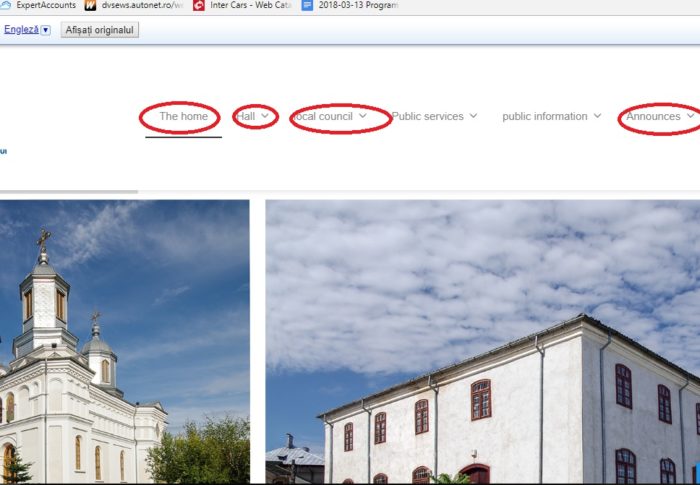This screenshot has width=700, height=485.
Task: Open the Inter Cars Web Catalog bookmark
Action: click(243, 5)
